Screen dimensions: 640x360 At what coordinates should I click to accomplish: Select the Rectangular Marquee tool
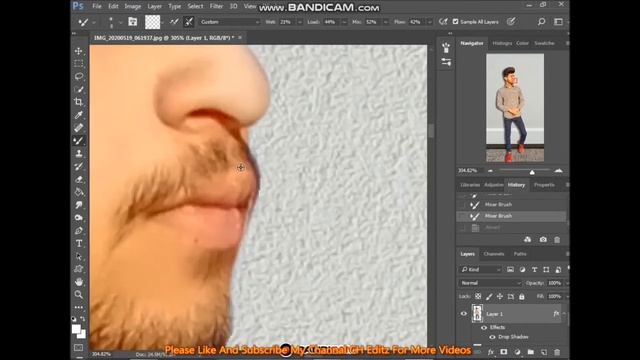79,64
